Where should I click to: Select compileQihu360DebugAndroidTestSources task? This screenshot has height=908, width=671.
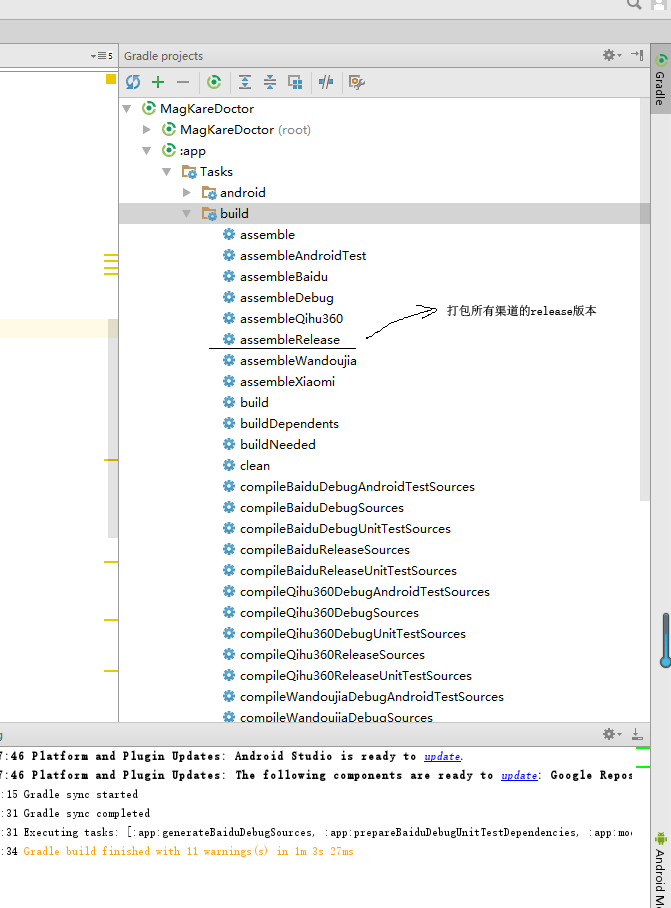365,592
